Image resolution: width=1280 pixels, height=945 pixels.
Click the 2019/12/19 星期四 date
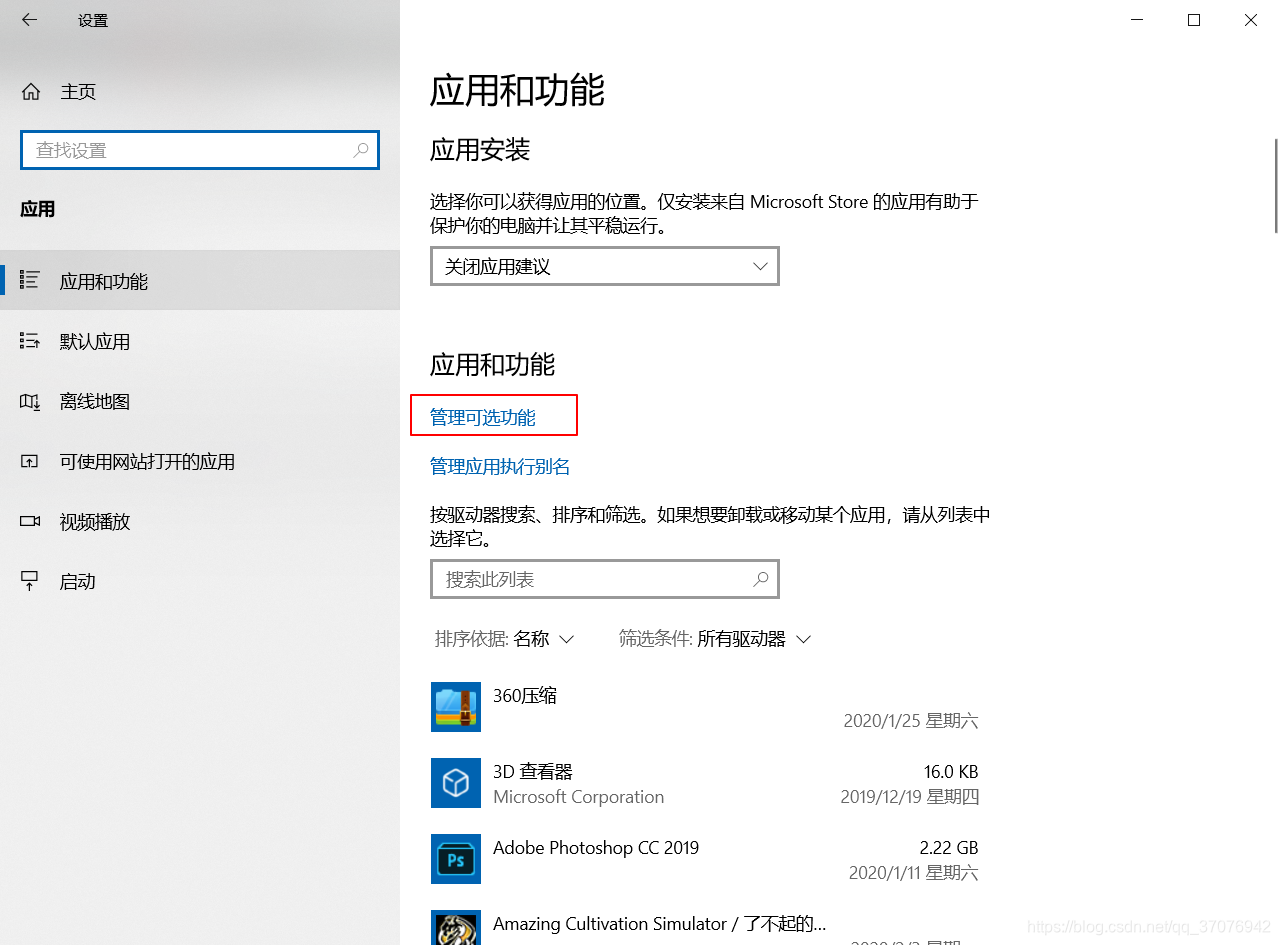pyautogui.click(x=909, y=797)
